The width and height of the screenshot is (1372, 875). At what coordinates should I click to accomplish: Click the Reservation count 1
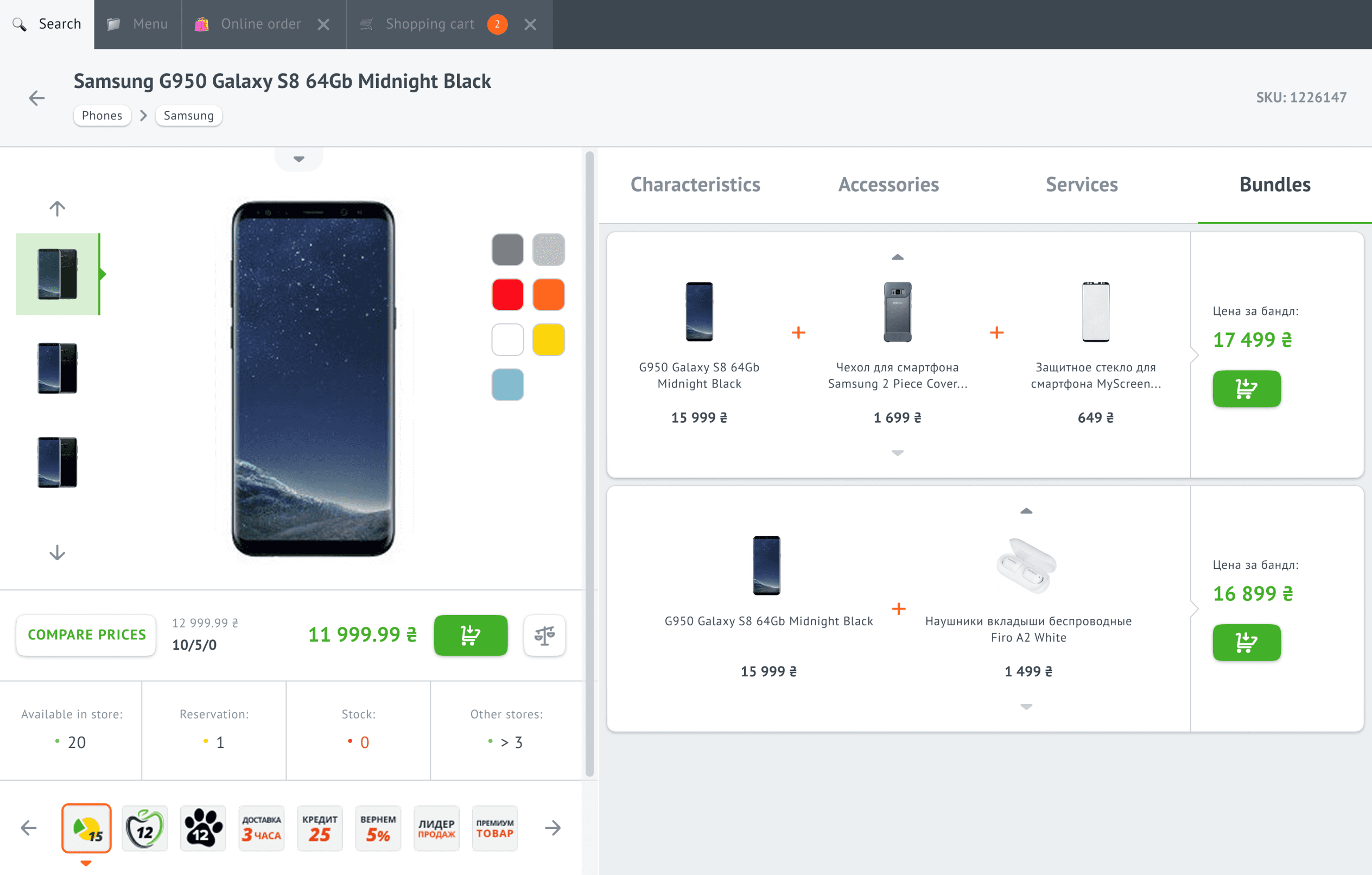click(x=220, y=742)
